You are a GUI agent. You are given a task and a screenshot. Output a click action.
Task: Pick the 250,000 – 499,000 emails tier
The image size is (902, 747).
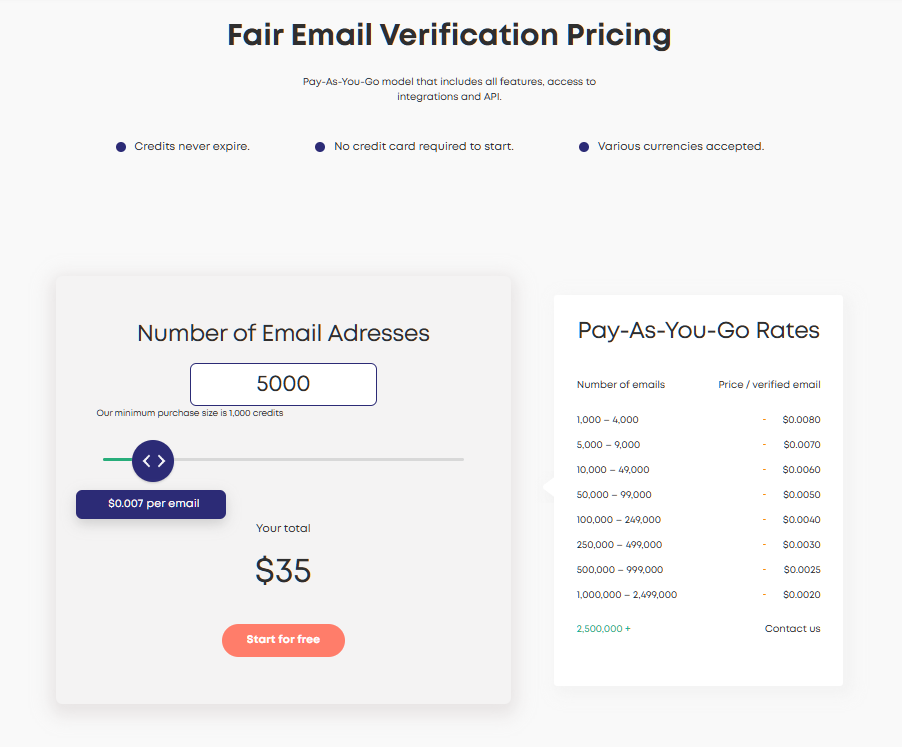click(x=619, y=545)
